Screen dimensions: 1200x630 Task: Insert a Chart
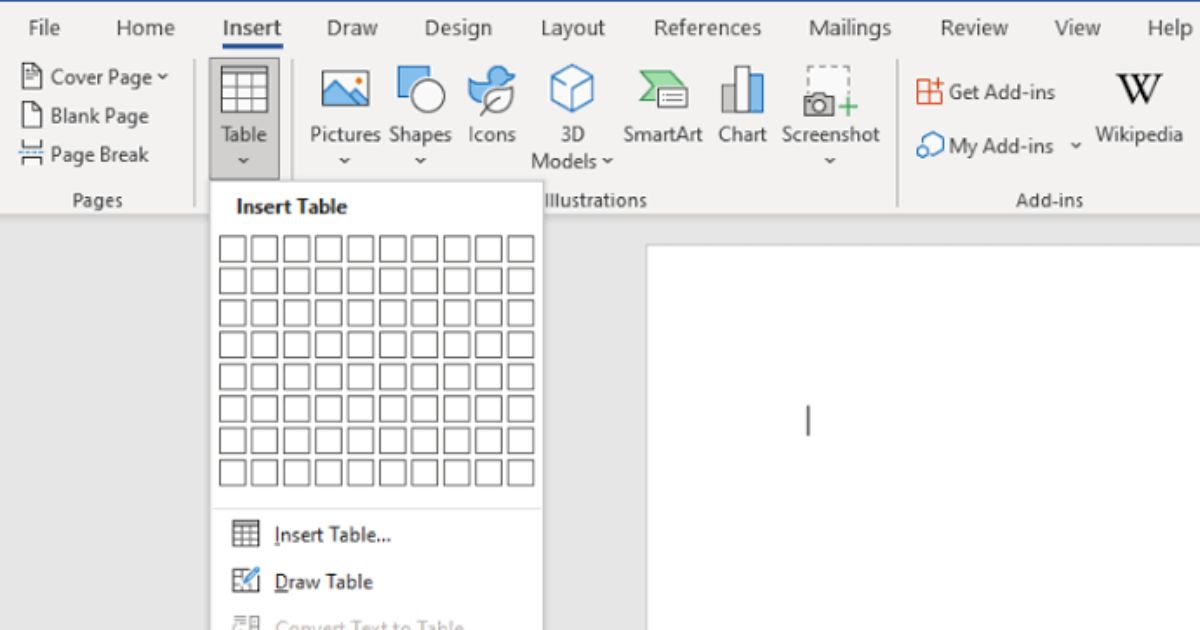pyautogui.click(x=742, y=105)
